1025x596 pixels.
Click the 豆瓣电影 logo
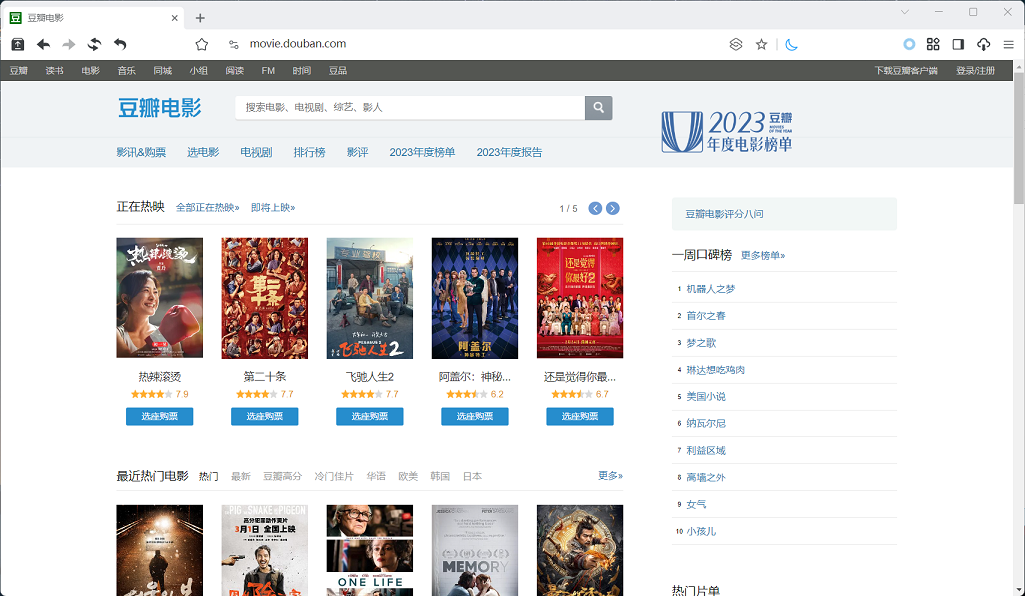pyautogui.click(x=160, y=108)
